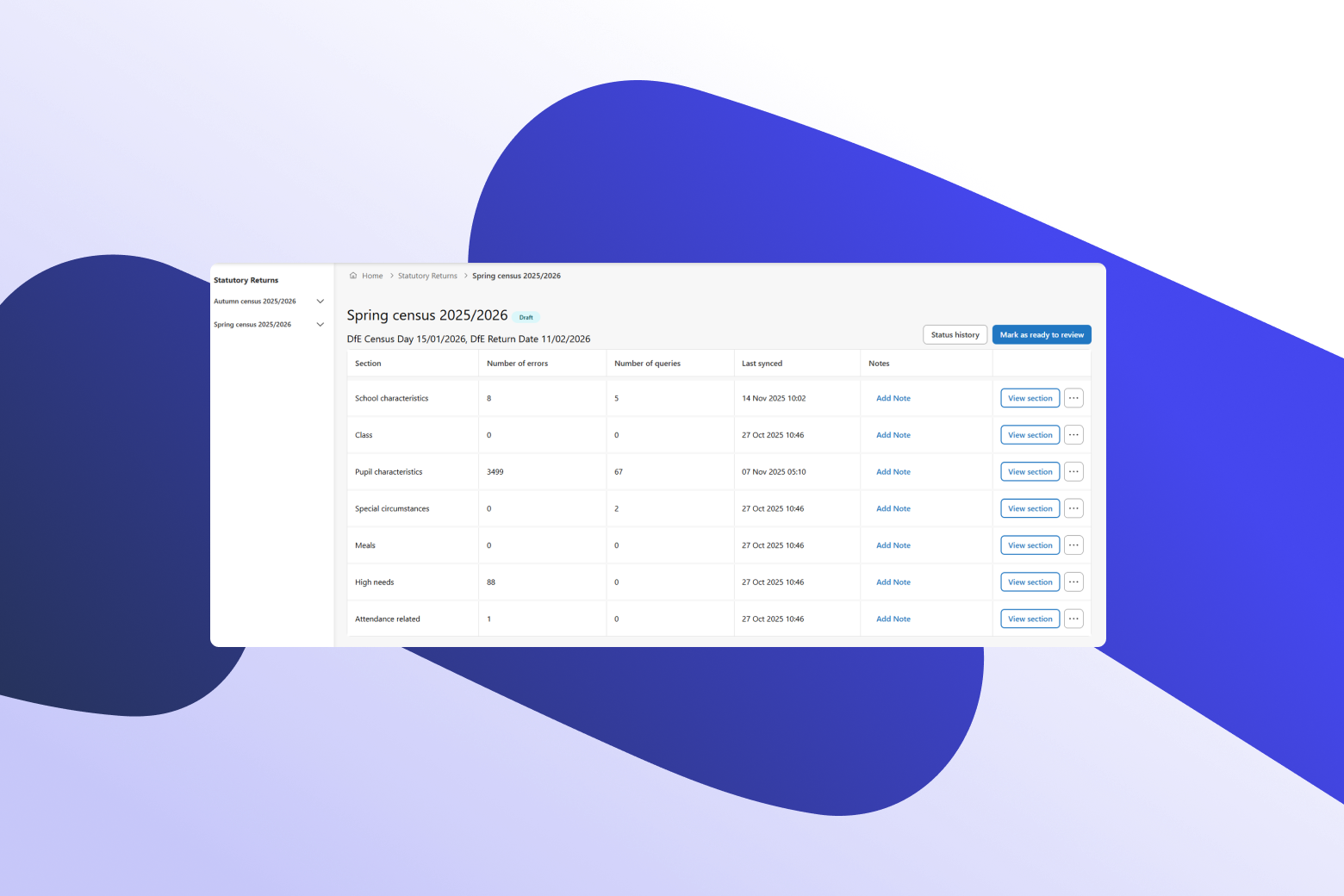
Task: Go to Statutory Returns breadcrumb link
Action: (x=427, y=276)
